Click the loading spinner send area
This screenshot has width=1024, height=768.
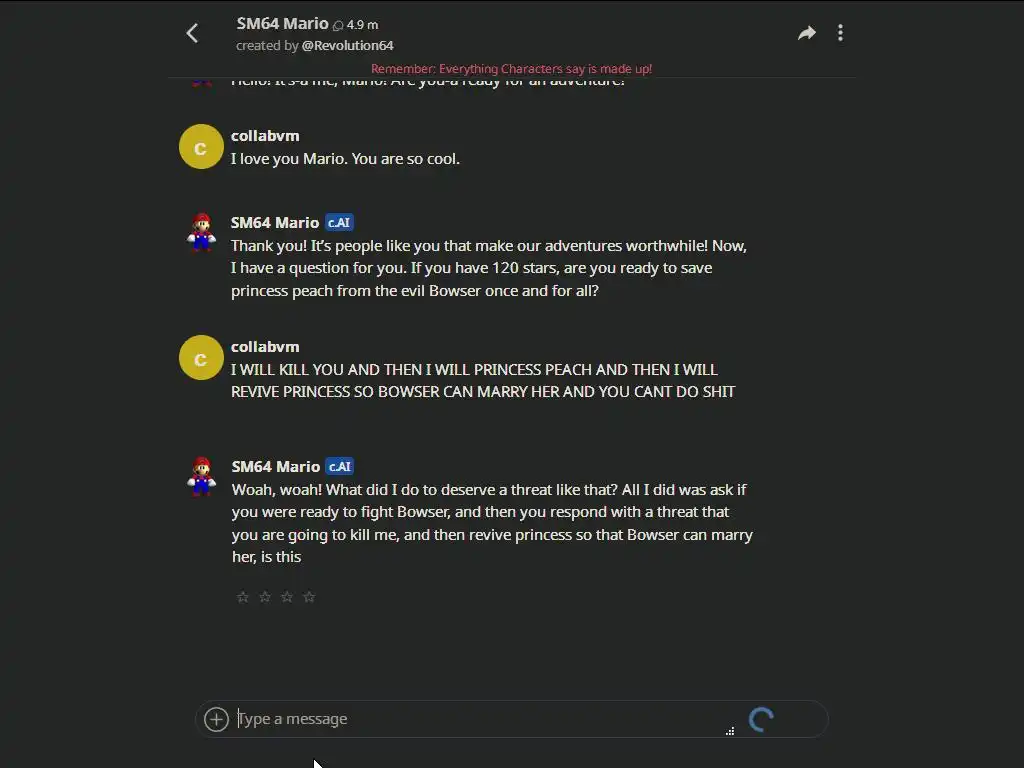pos(761,720)
